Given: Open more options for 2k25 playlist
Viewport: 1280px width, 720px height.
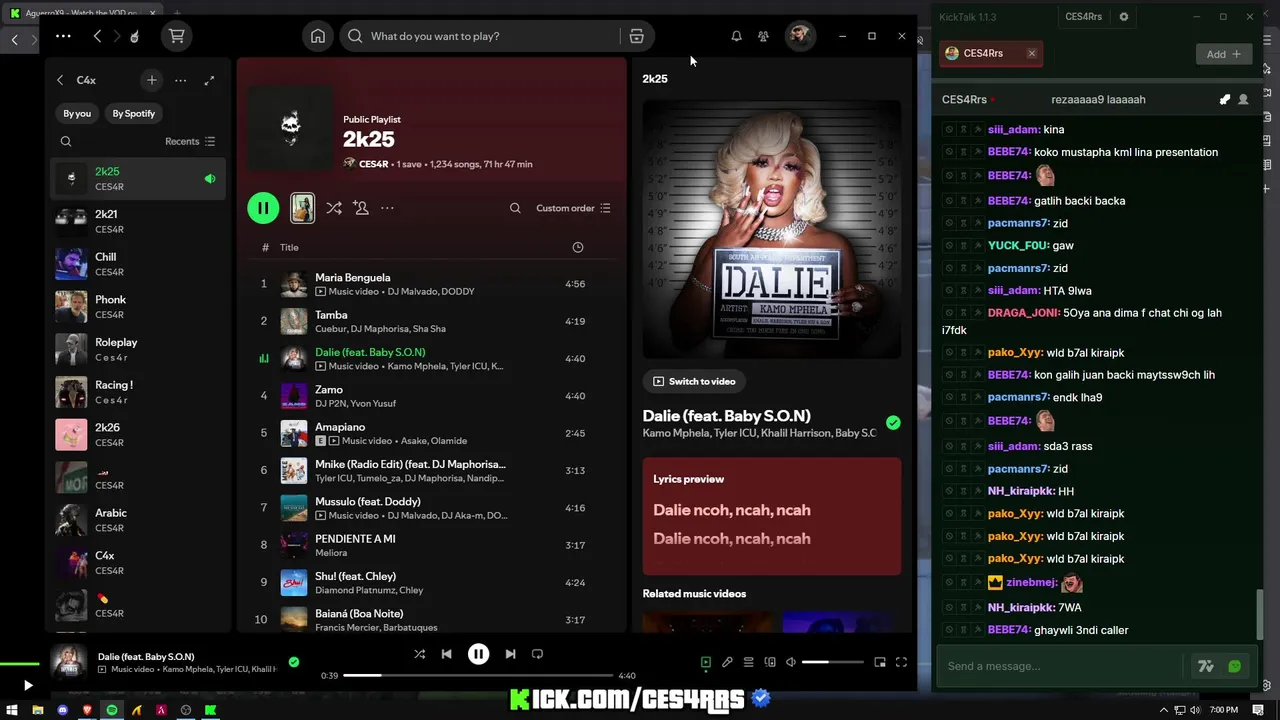Looking at the screenshot, I should tap(387, 208).
